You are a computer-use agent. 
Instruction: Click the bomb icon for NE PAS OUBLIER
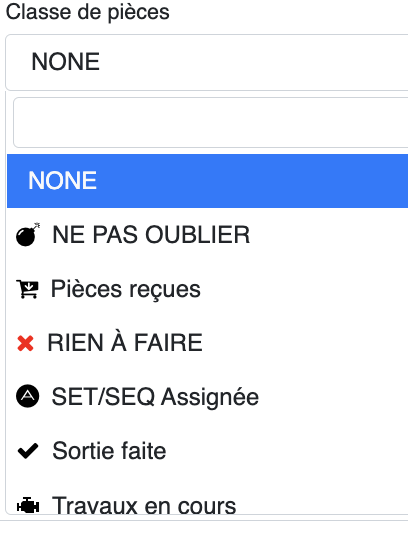point(28,234)
